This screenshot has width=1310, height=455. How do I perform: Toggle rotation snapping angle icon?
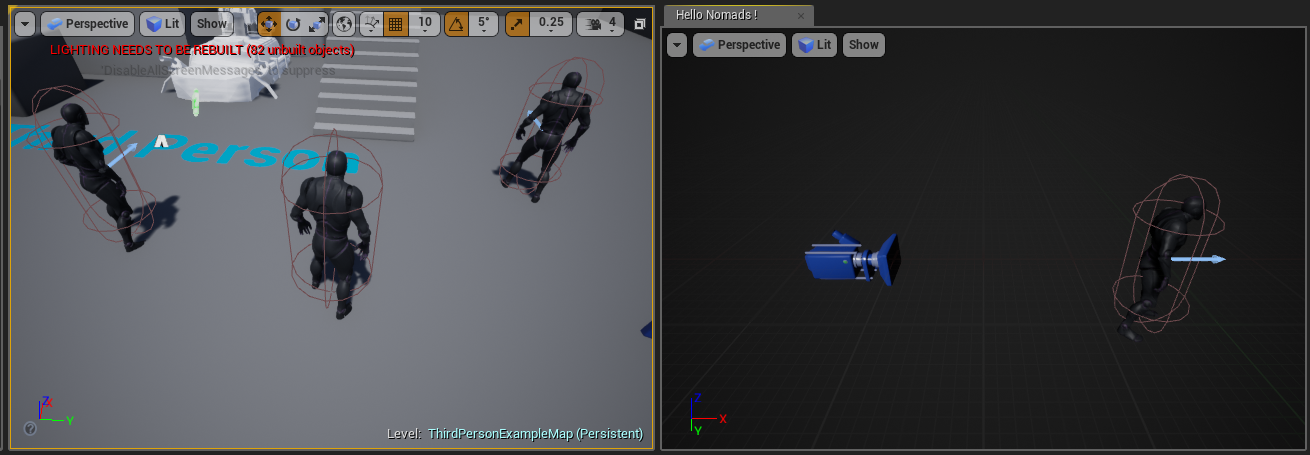(x=456, y=23)
